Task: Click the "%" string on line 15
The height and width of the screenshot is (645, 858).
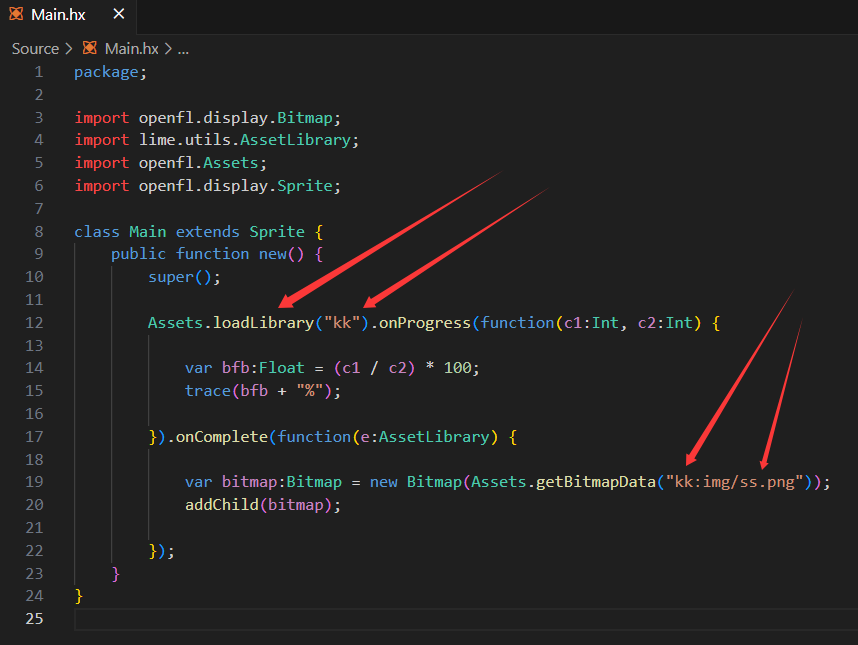Action: [310, 391]
